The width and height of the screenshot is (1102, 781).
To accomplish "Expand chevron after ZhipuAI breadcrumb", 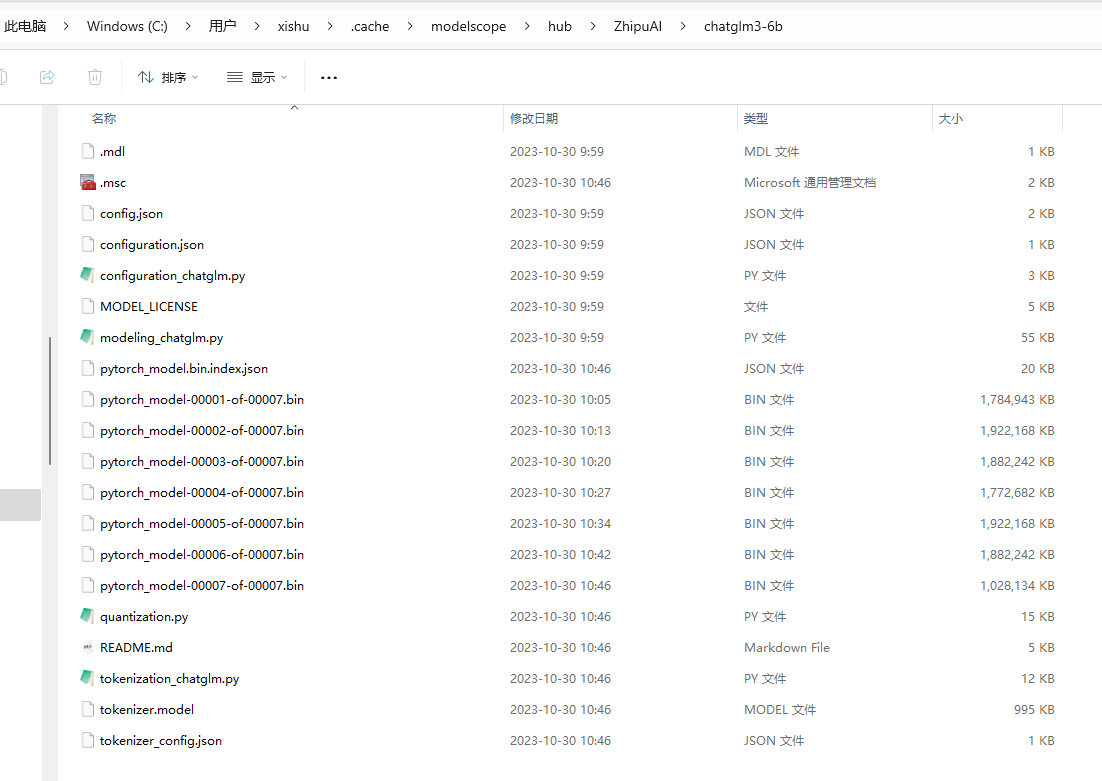I will click(x=682, y=26).
